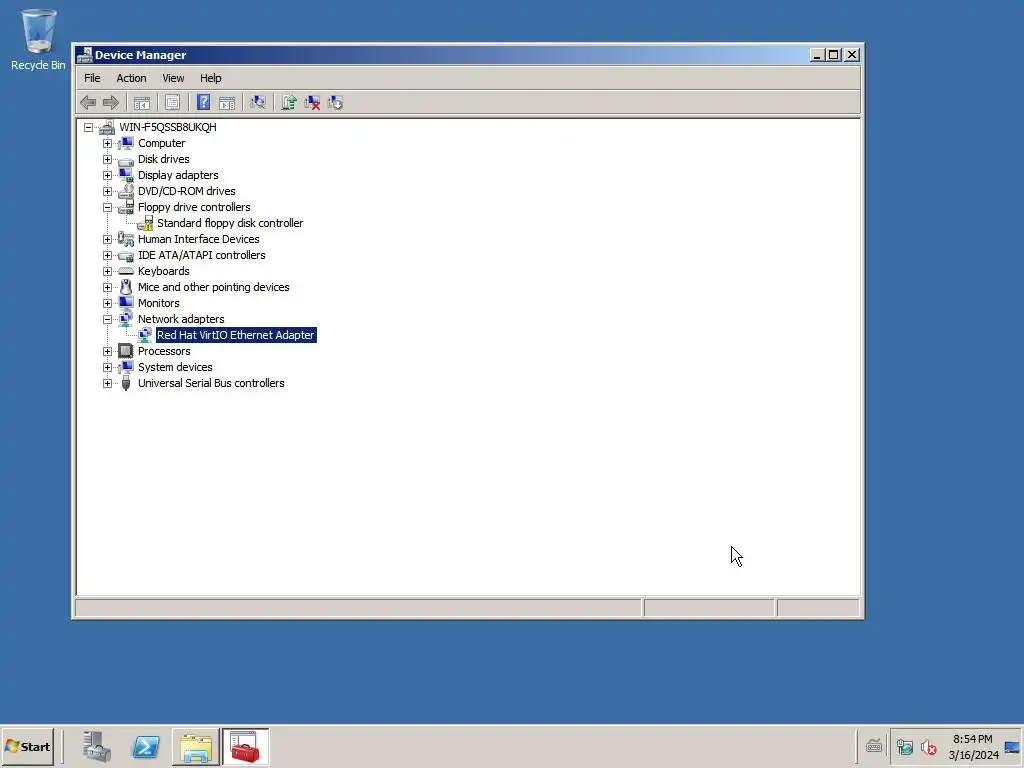Select the Display adapters label

178,175
